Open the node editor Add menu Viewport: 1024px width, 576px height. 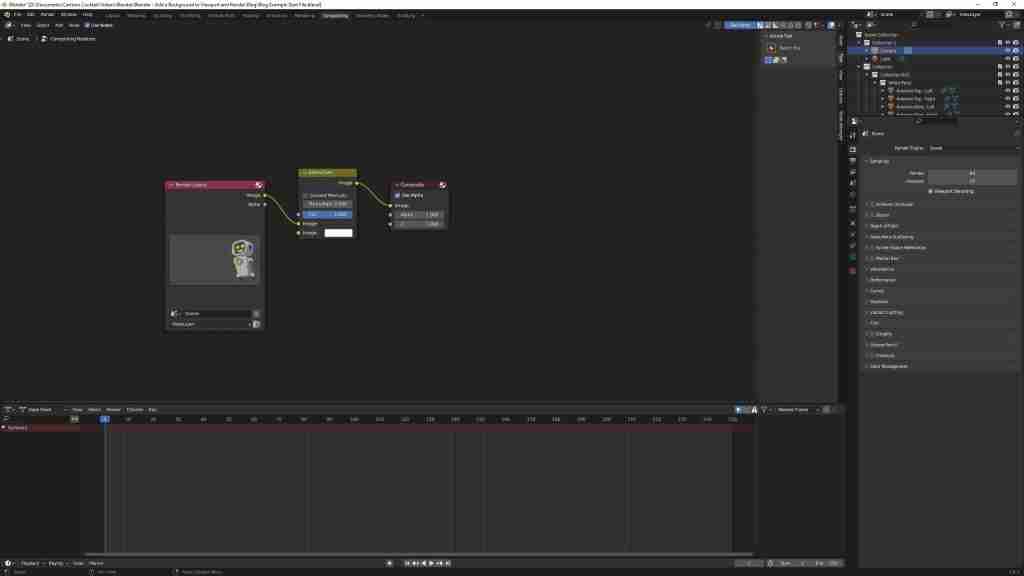pyautogui.click(x=59, y=25)
